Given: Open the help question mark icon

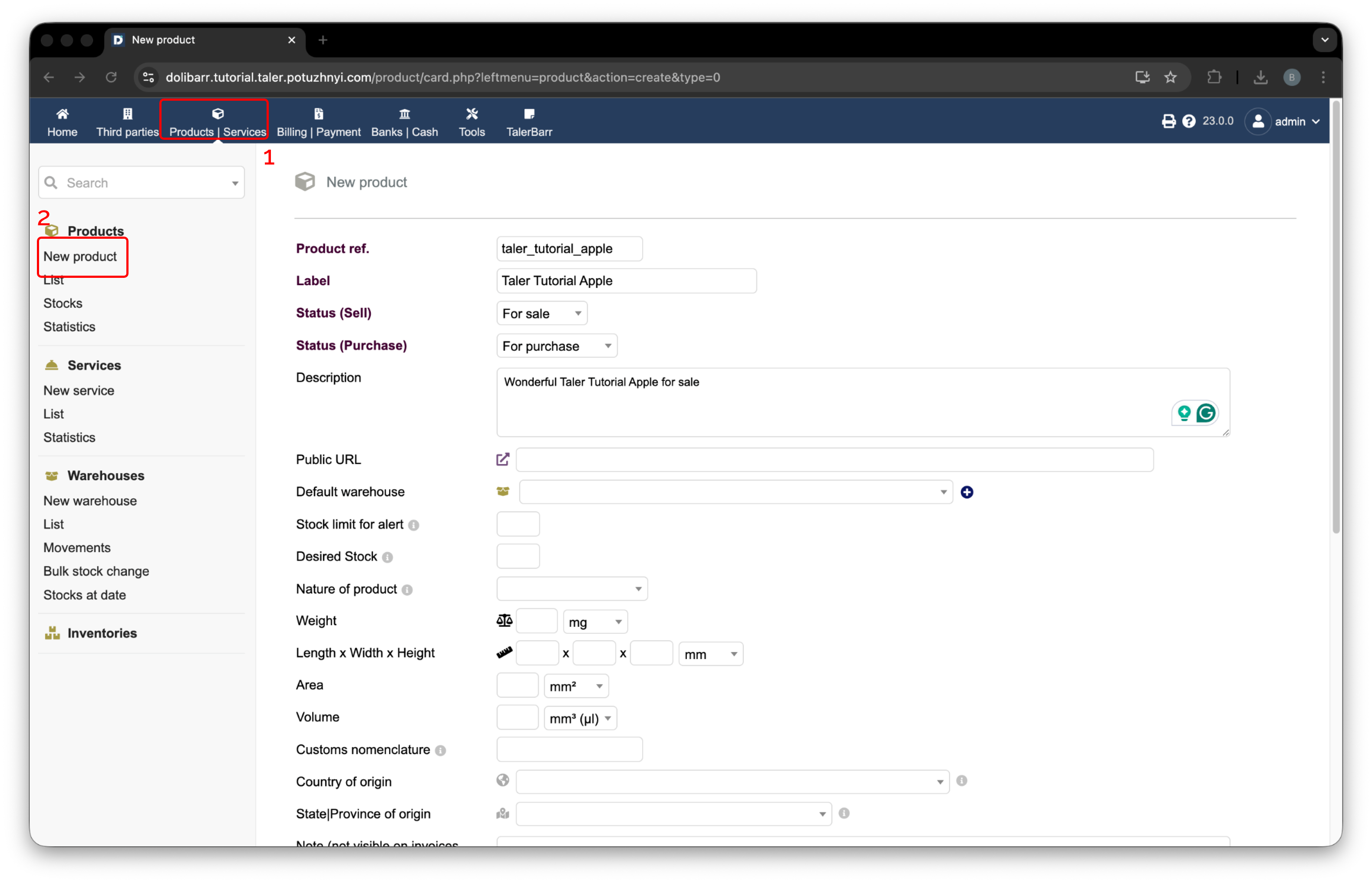Looking at the screenshot, I should [1188, 122].
